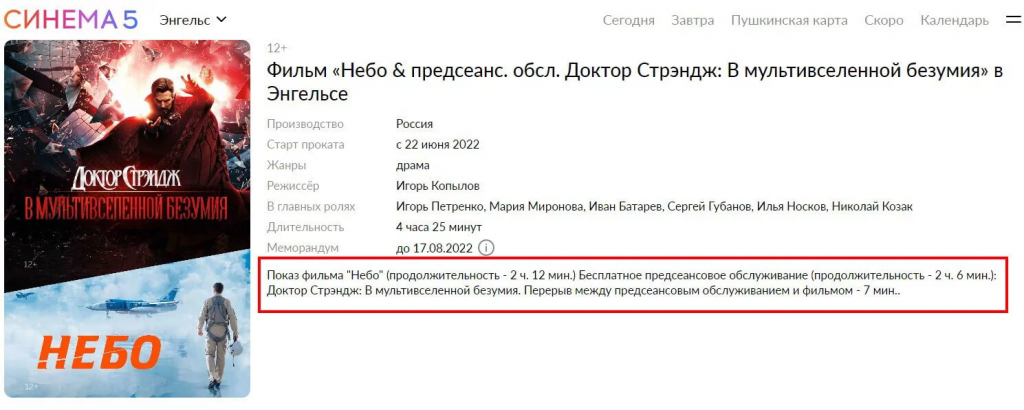Click actor name Игорь Петренко
Viewport: 1024px width, 410px height.
440,207
